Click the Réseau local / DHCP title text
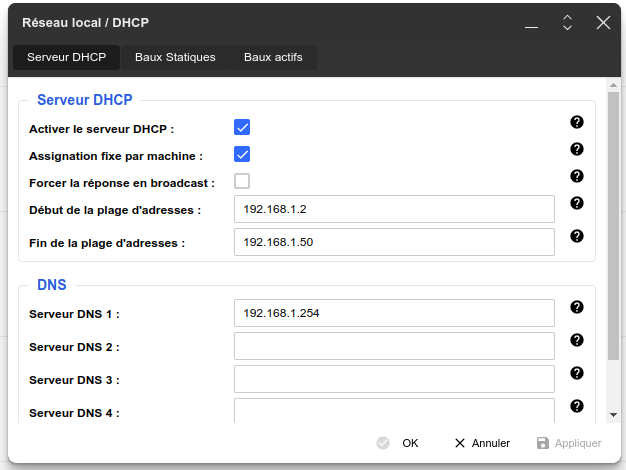The height and width of the screenshot is (470, 626). (x=85, y=23)
